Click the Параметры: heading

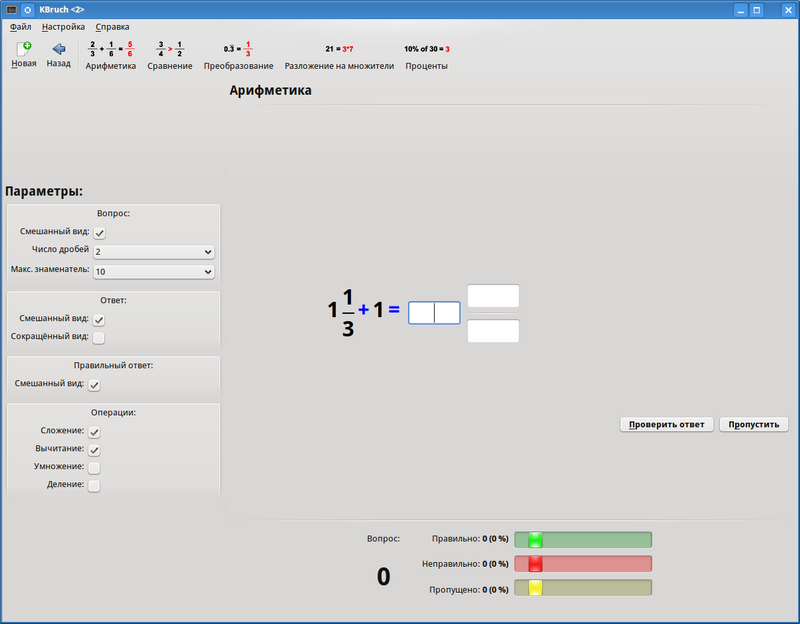[x=44, y=191]
